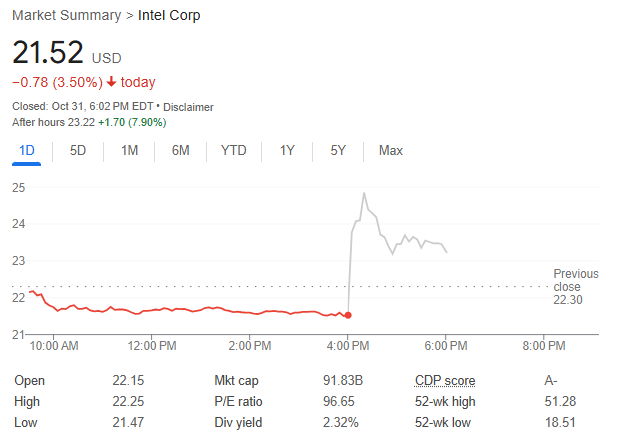
Task: View the 5Y price history tab
Action: [338, 150]
